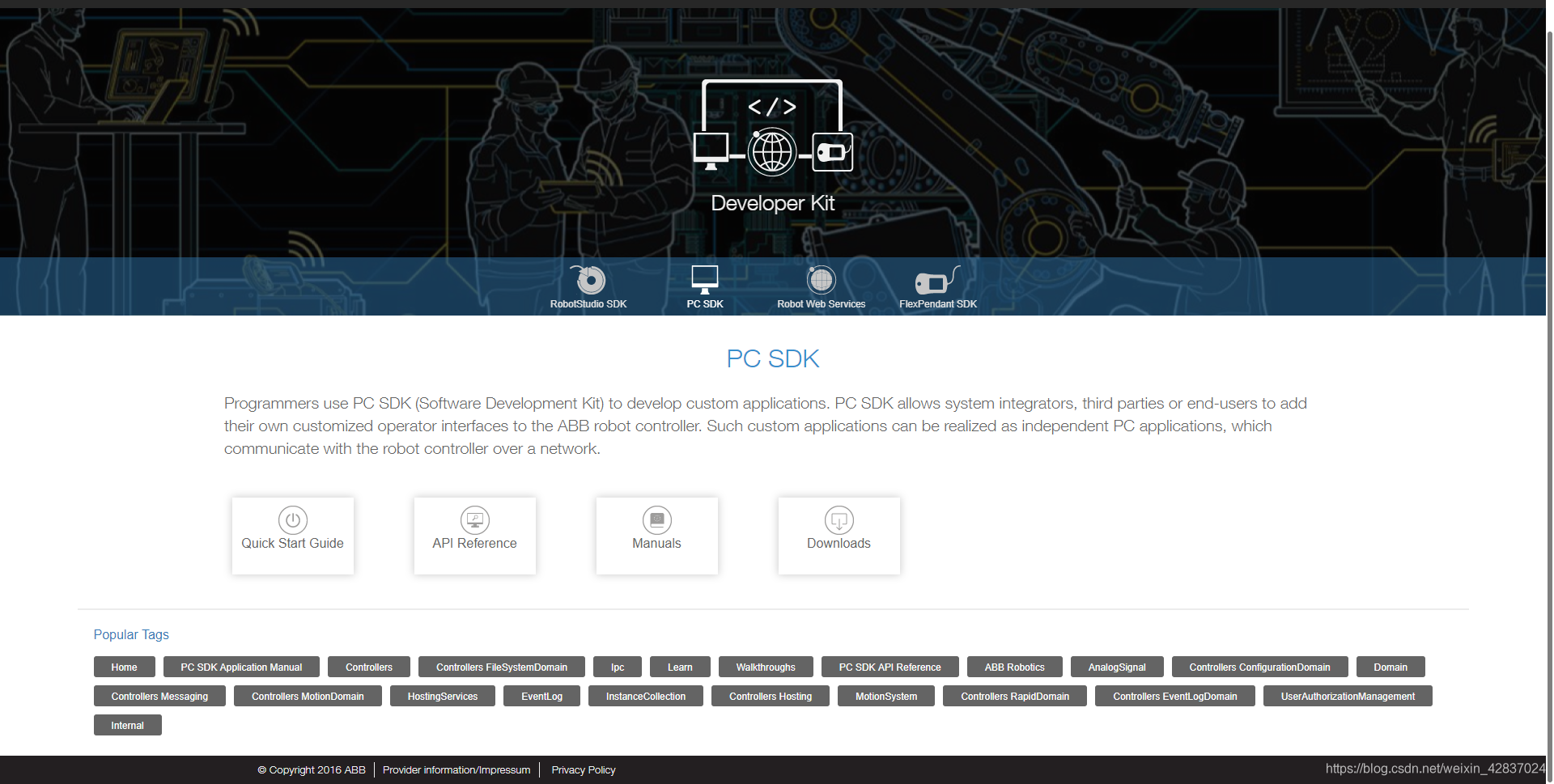Viewport: 1554px width, 784px height.
Task: Select the Learn tag
Action: (x=679, y=667)
